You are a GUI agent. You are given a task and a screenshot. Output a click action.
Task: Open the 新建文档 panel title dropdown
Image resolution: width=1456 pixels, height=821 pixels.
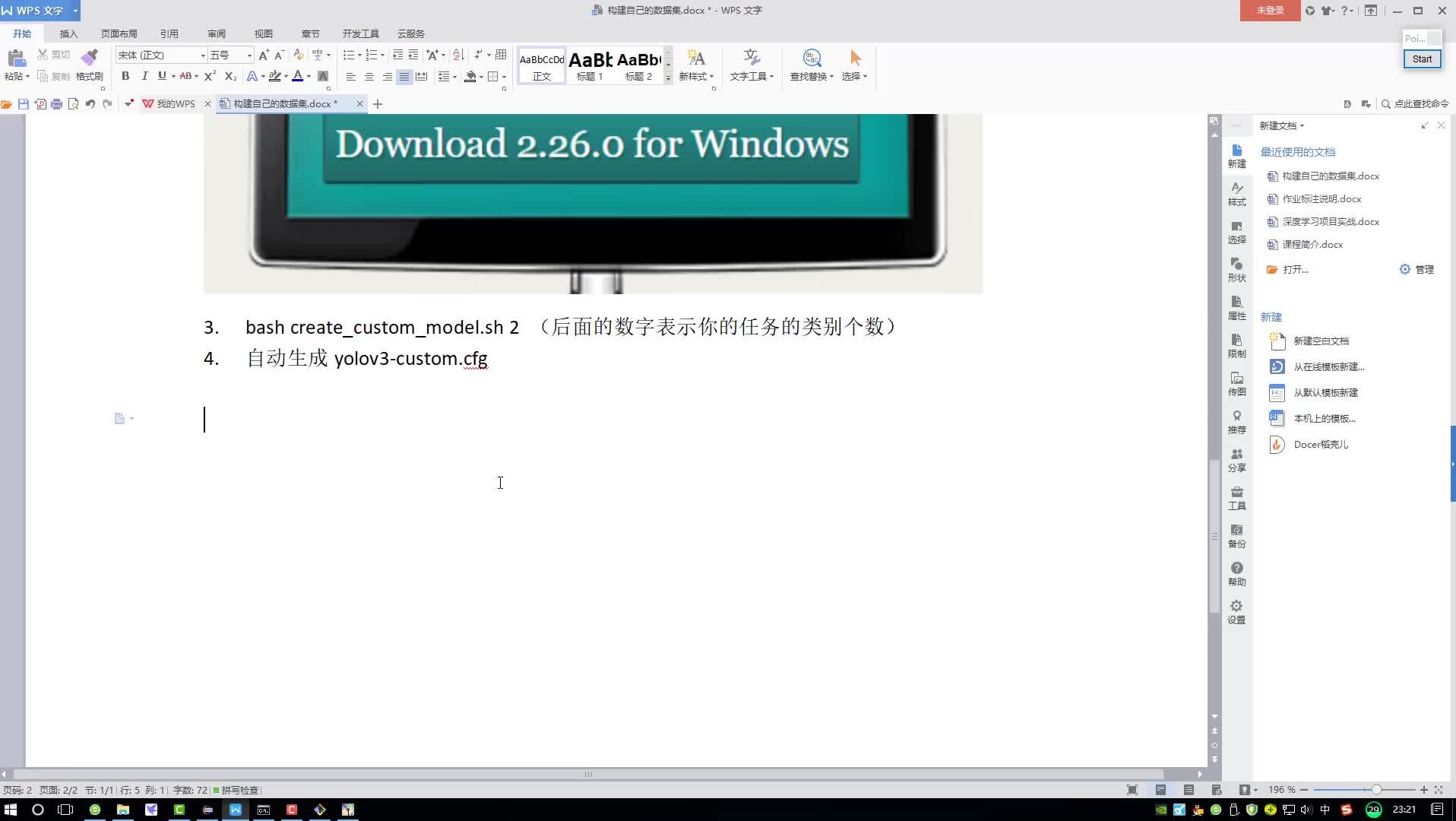coord(1302,126)
